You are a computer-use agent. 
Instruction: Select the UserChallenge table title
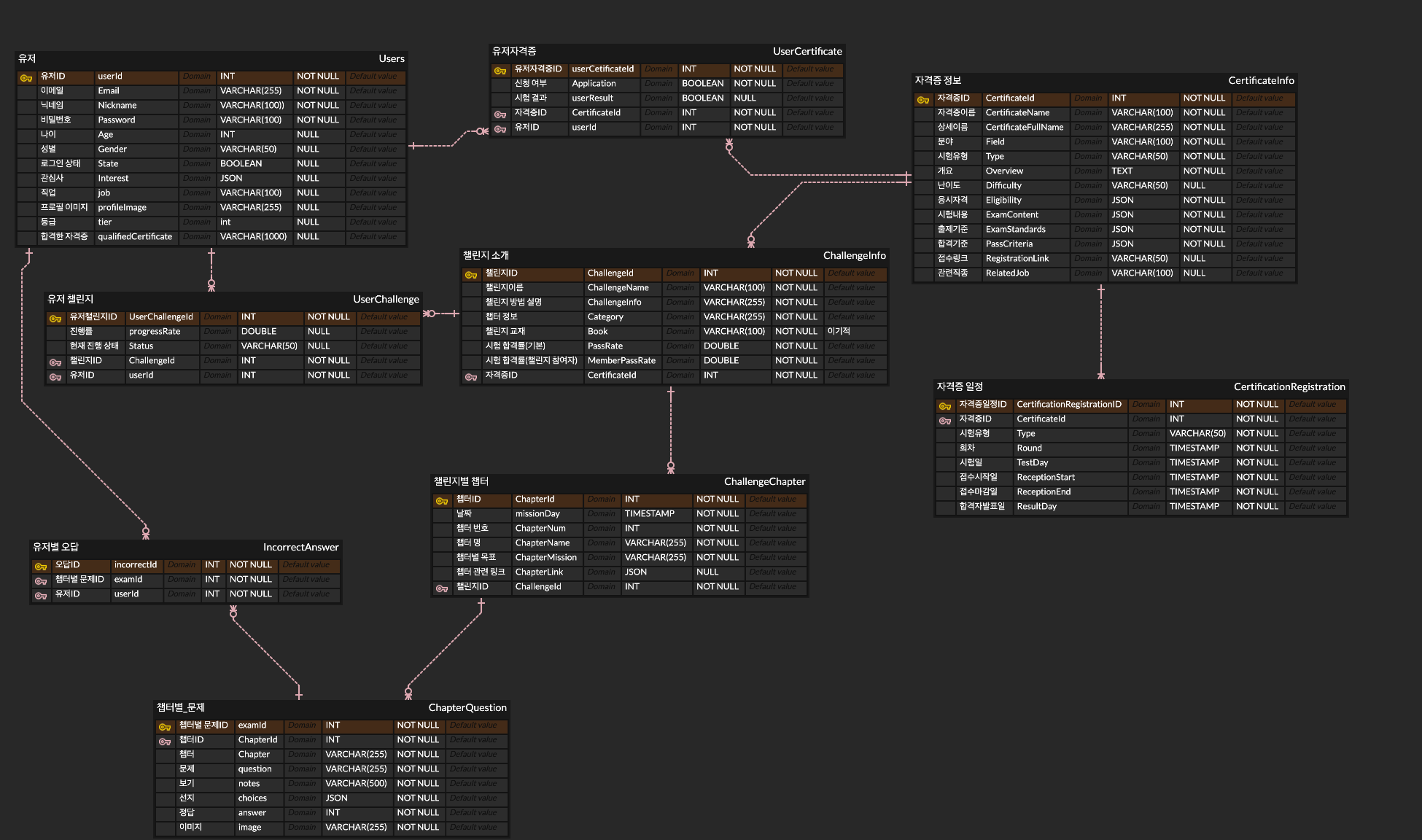386,299
